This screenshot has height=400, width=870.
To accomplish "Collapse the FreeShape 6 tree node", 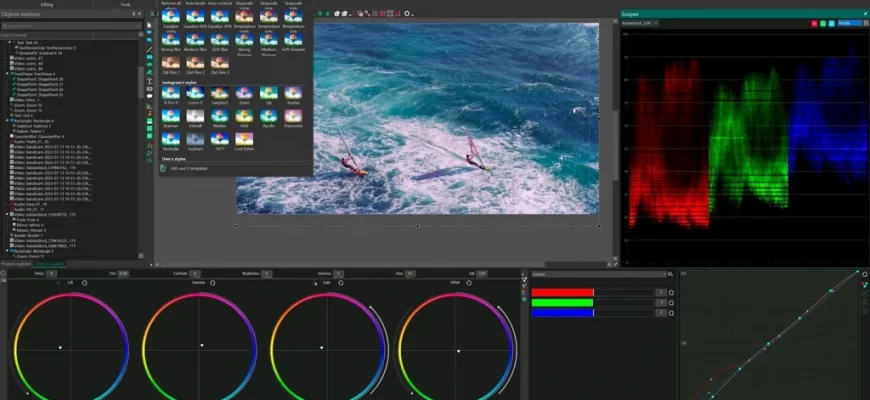I will click(x=7, y=74).
